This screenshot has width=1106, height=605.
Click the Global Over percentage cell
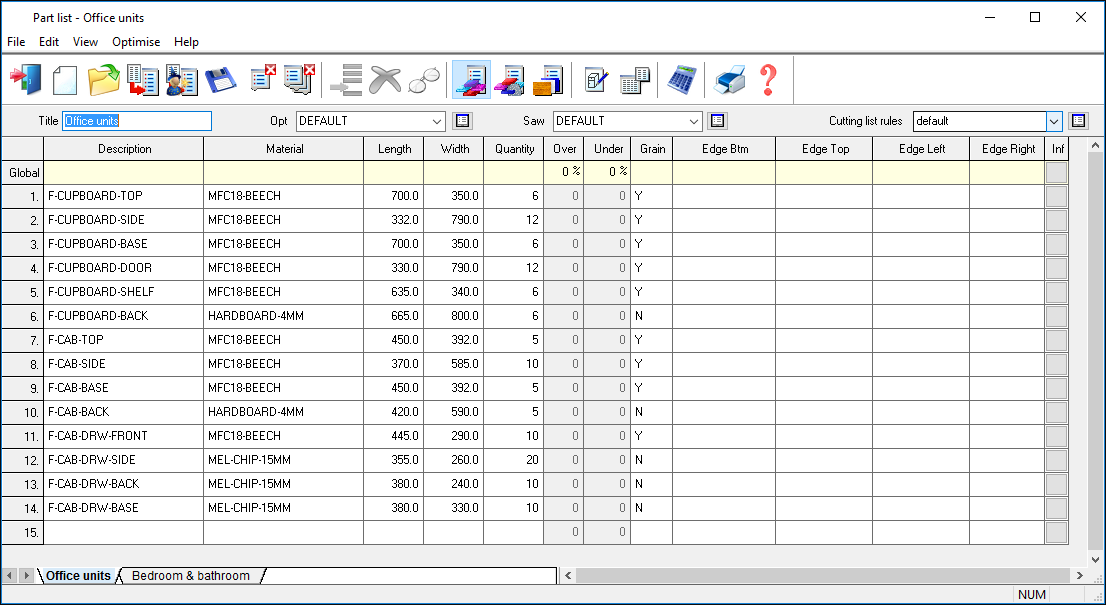[564, 173]
